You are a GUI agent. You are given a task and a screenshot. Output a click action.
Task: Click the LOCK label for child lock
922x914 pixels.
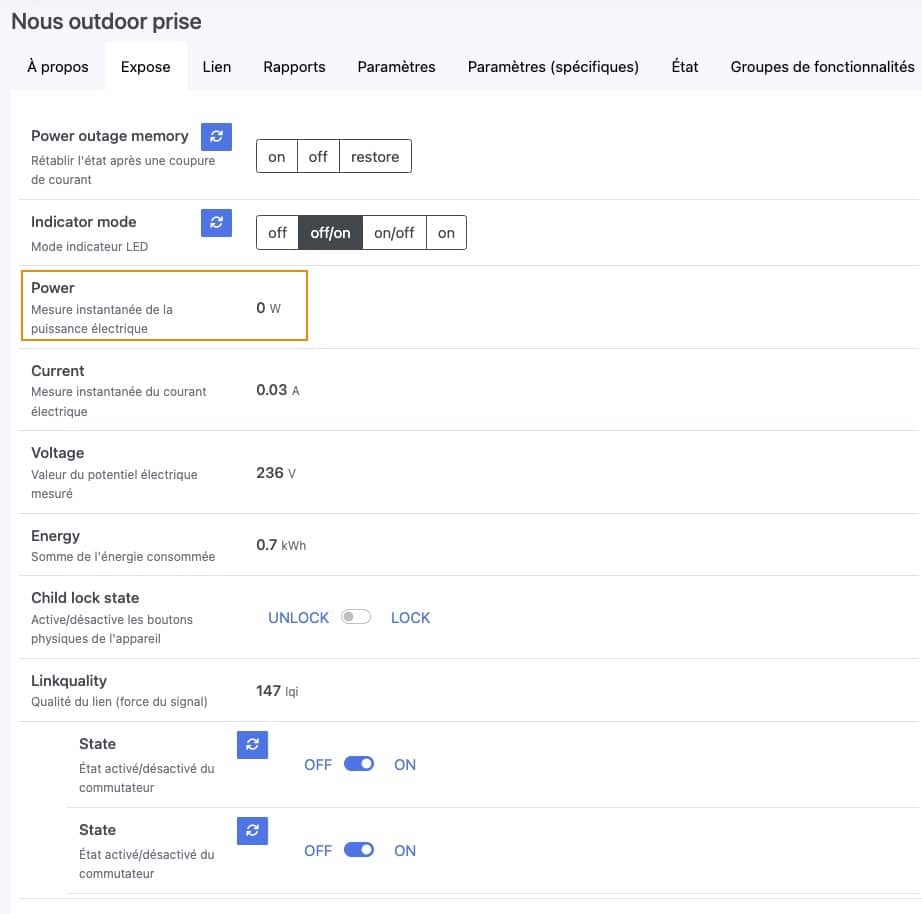410,618
